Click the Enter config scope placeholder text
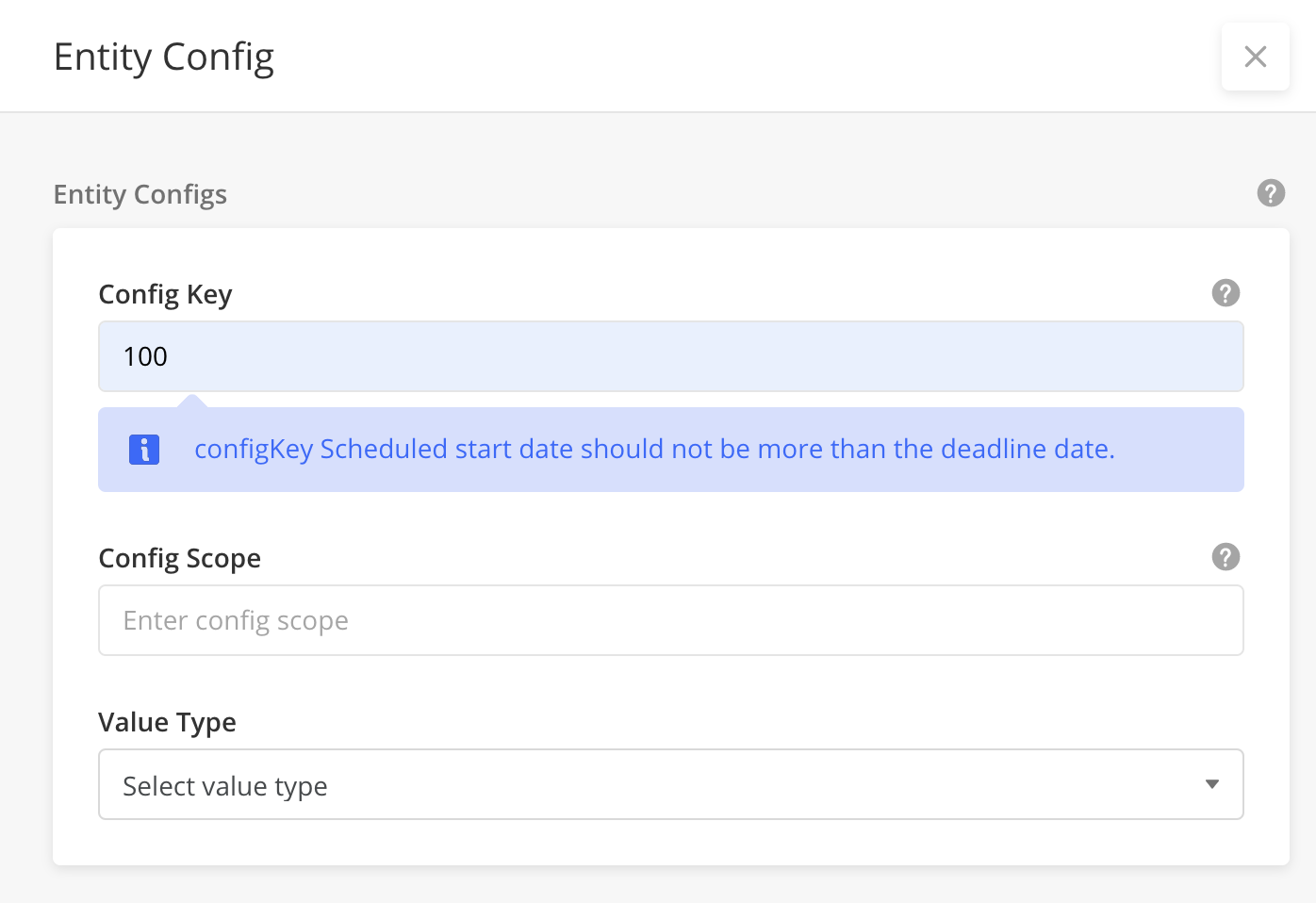 click(236, 621)
